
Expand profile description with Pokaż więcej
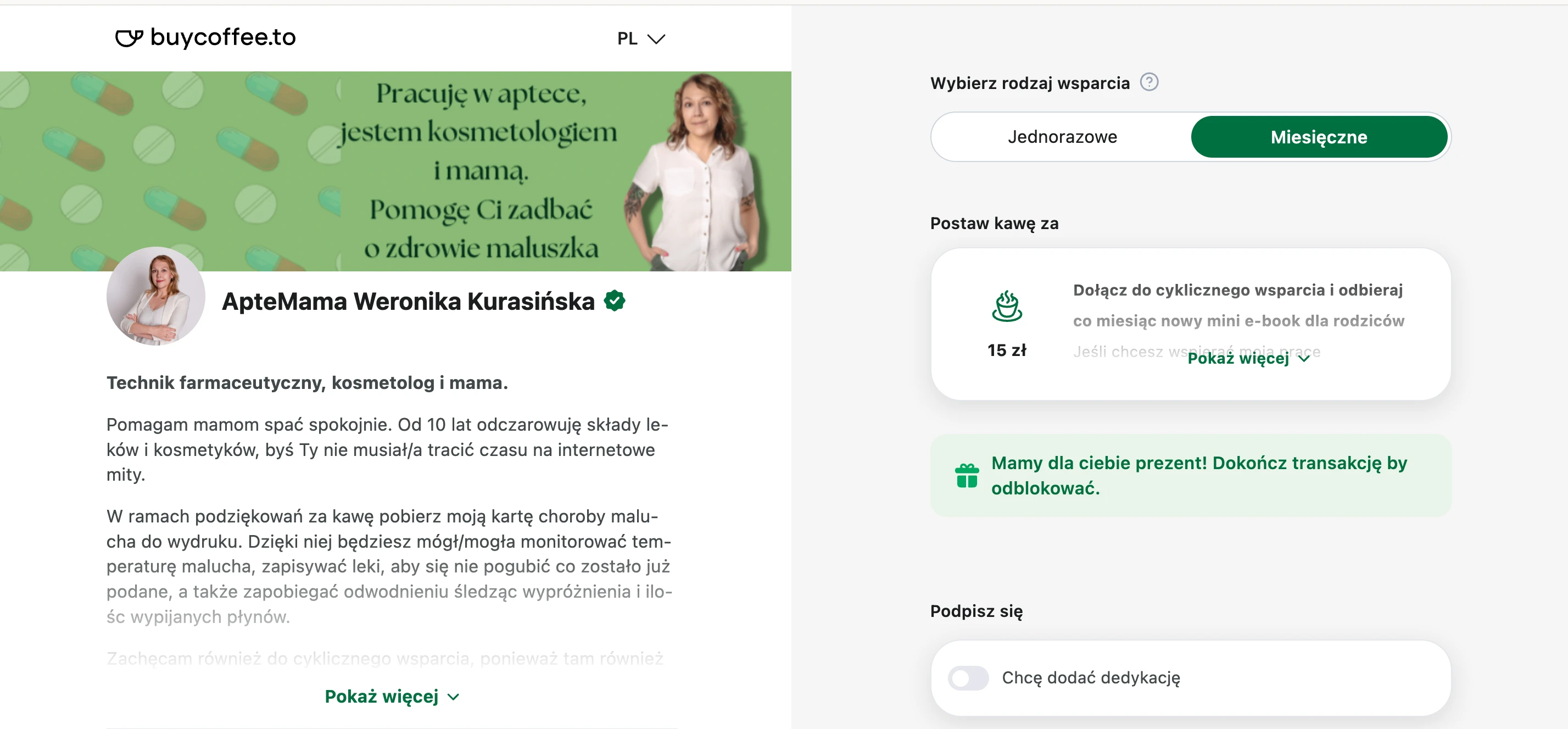392,696
